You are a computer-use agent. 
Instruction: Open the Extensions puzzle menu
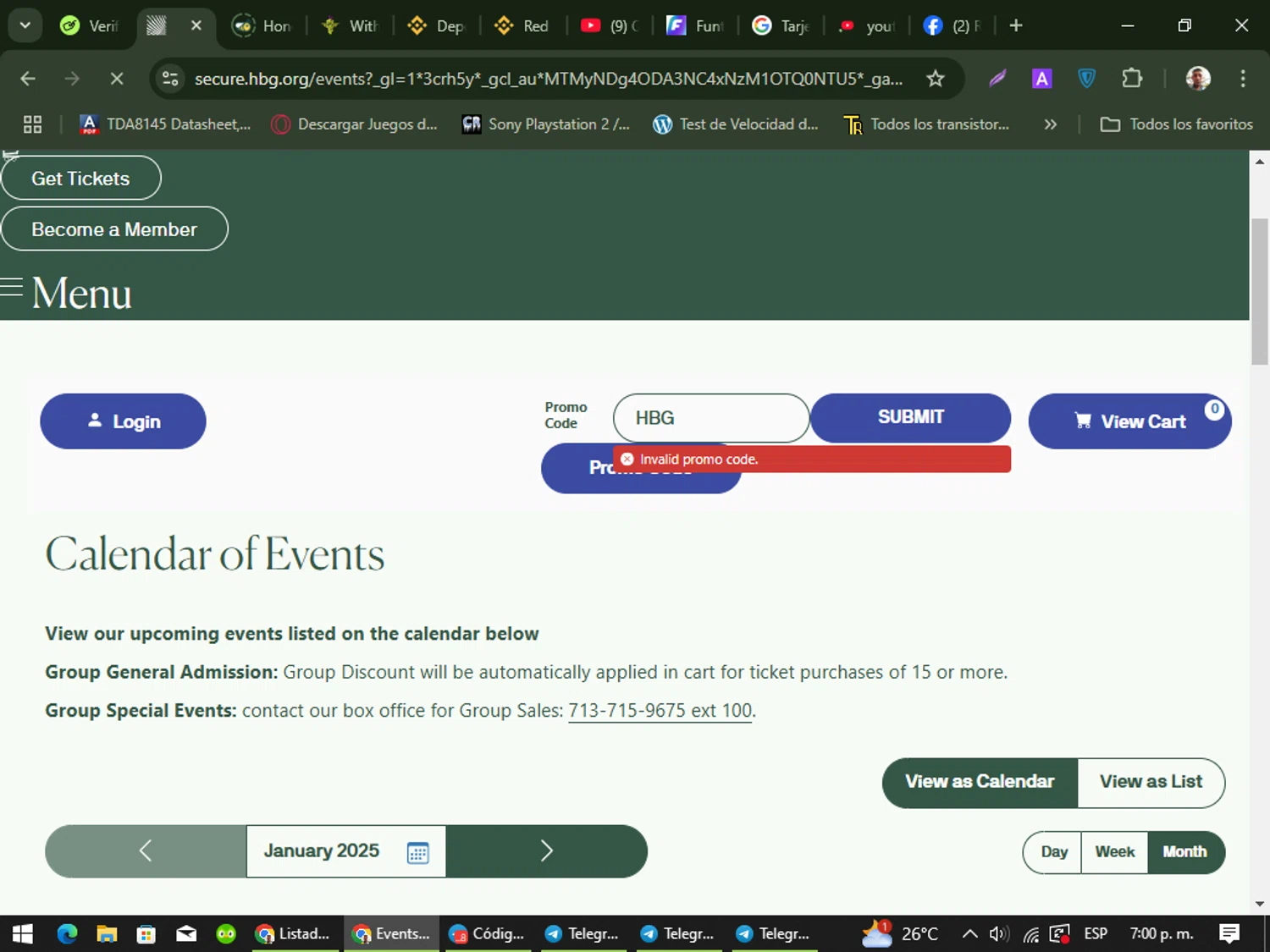[x=1131, y=79]
